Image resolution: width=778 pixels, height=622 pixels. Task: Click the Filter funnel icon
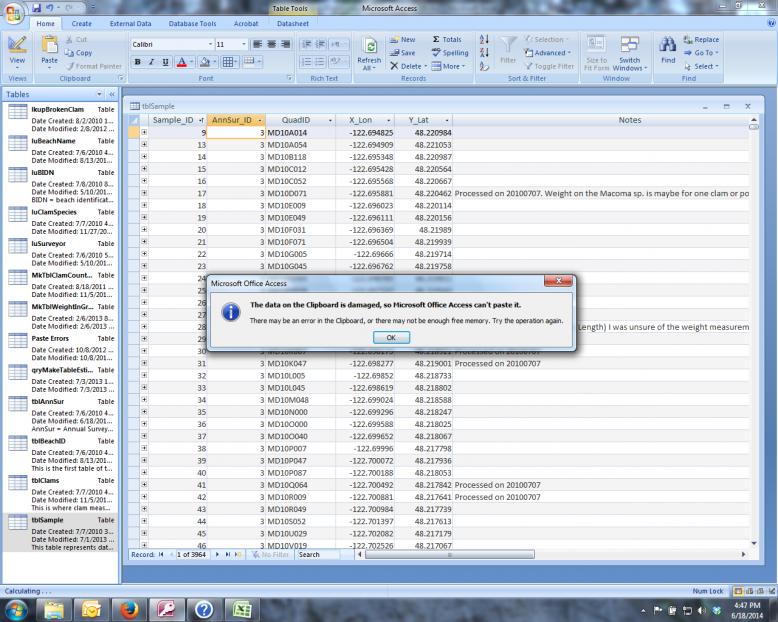(x=508, y=45)
